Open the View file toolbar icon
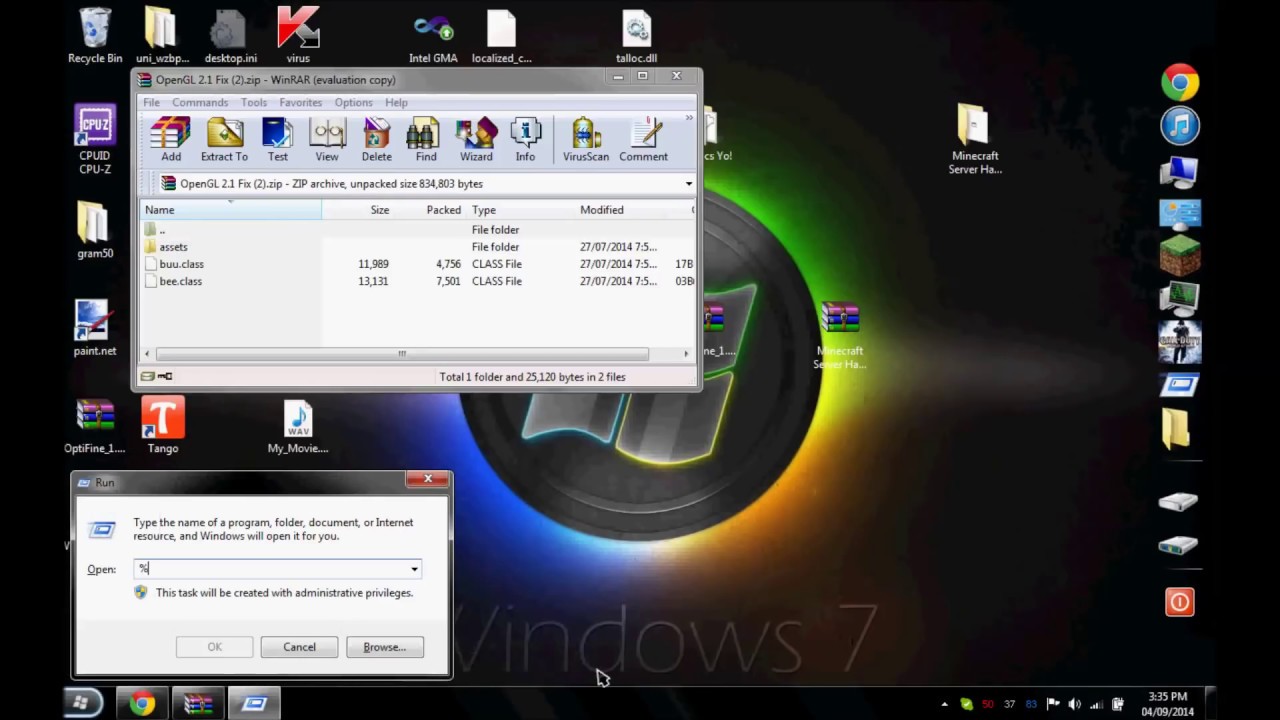Viewport: 1280px width, 720px height. (327, 139)
